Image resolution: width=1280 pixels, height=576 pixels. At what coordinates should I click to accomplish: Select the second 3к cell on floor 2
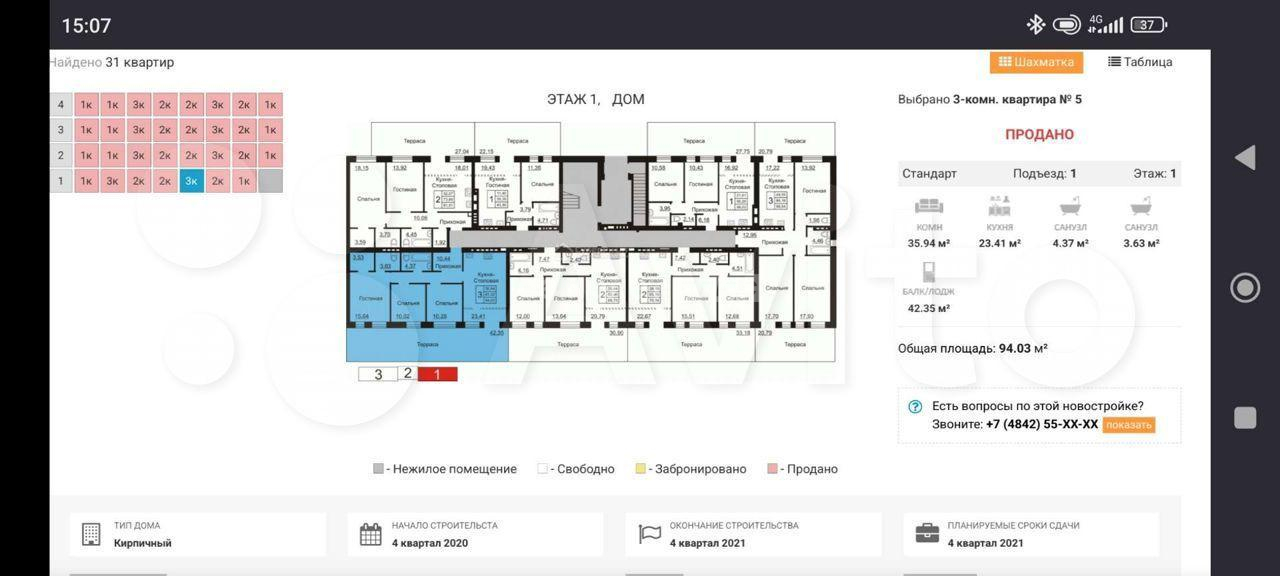(217, 156)
